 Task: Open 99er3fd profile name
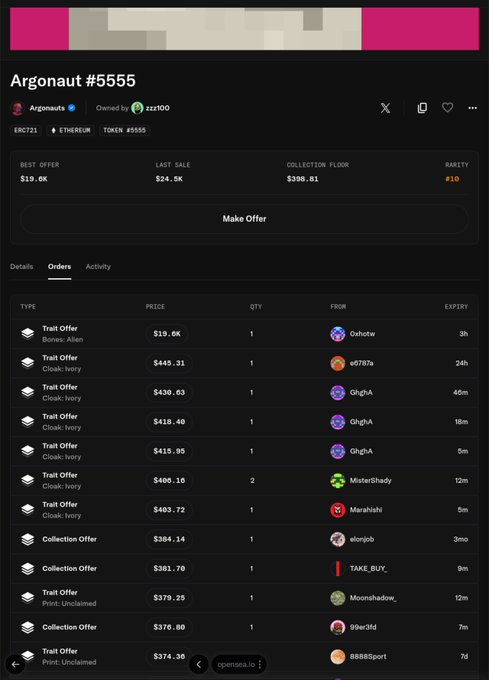[363, 627]
